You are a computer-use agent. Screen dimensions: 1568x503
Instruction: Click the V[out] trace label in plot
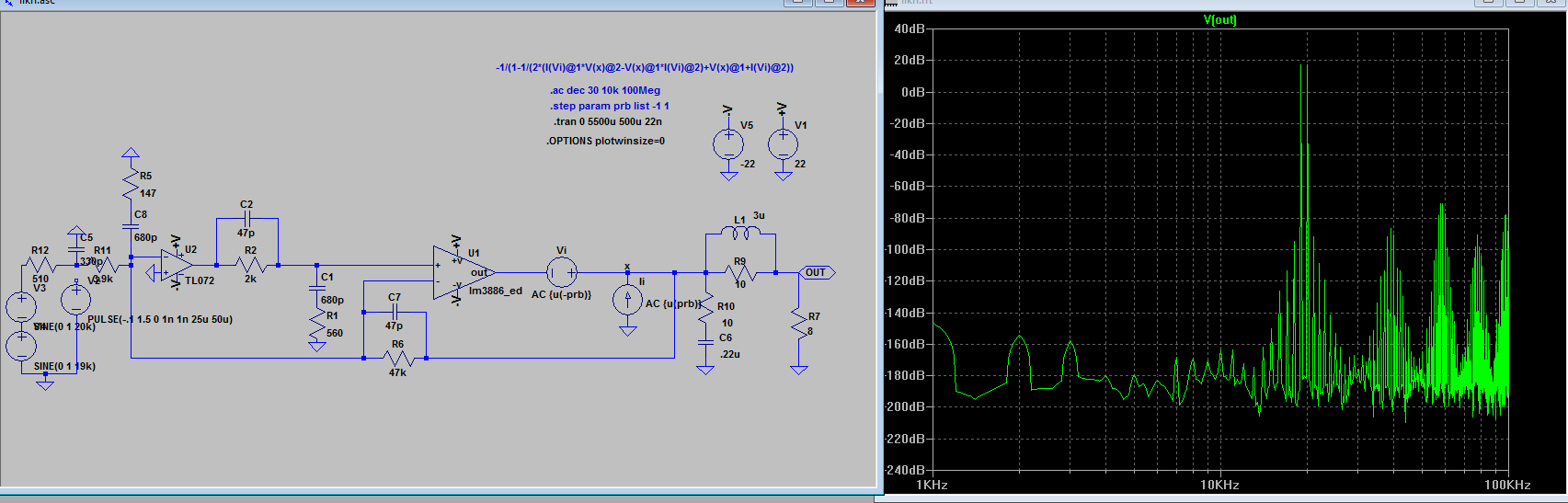(x=1220, y=19)
